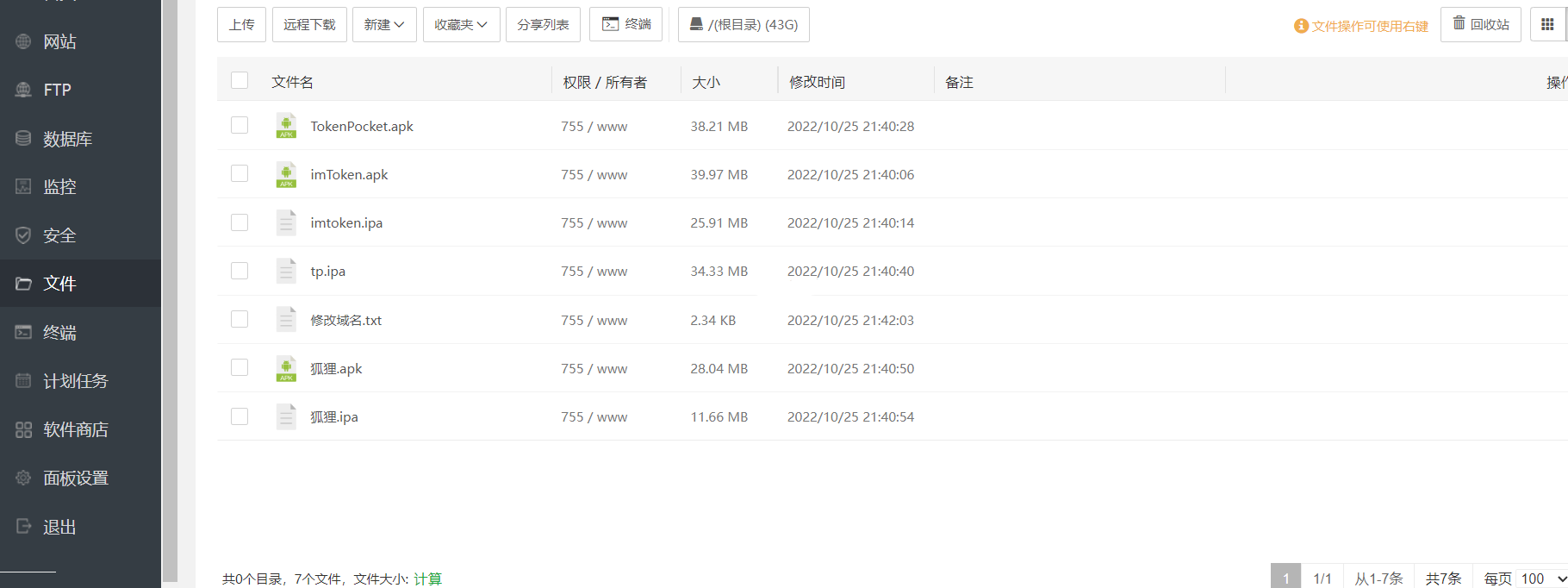This screenshot has width=1568, height=588.
Task: Check the TokenPocket.apk checkbox
Action: [240, 125]
